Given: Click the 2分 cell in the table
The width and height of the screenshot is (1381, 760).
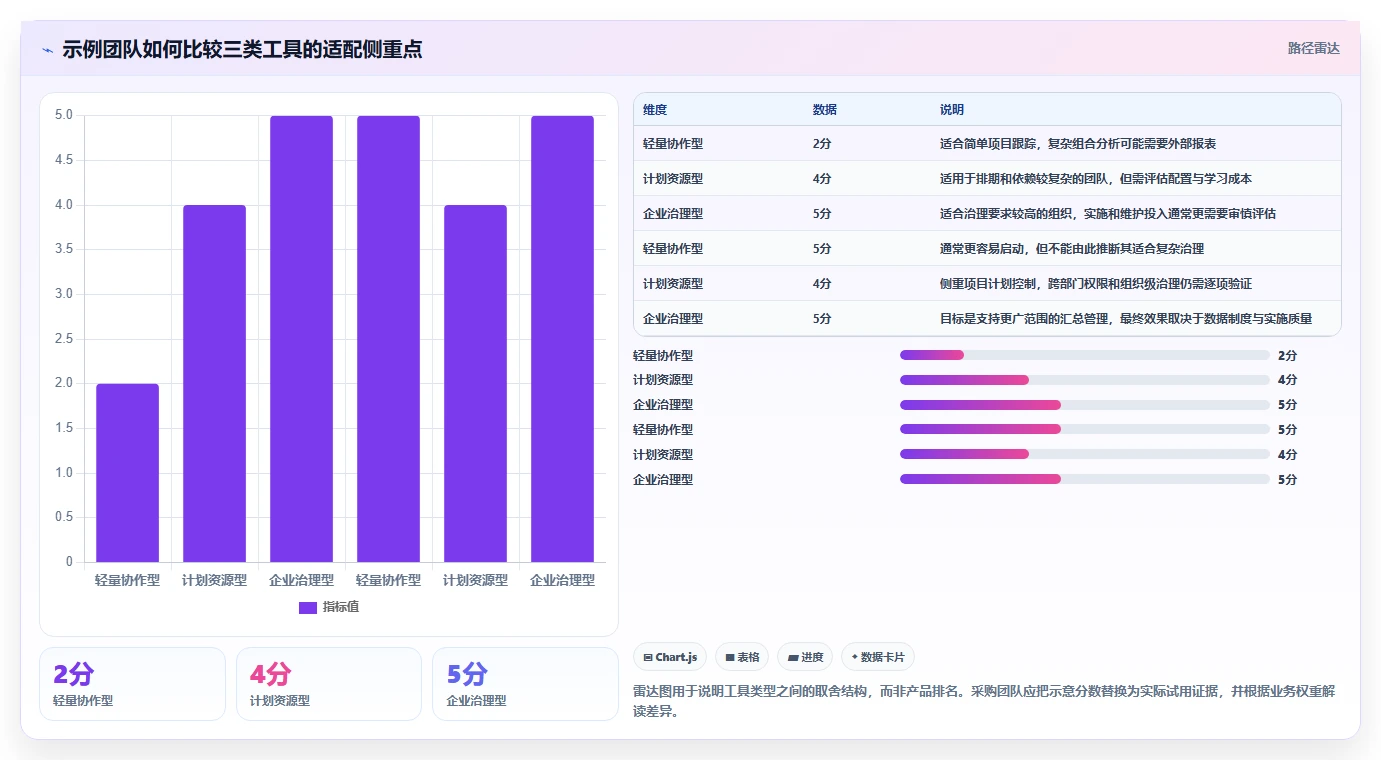Looking at the screenshot, I should tap(822, 144).
